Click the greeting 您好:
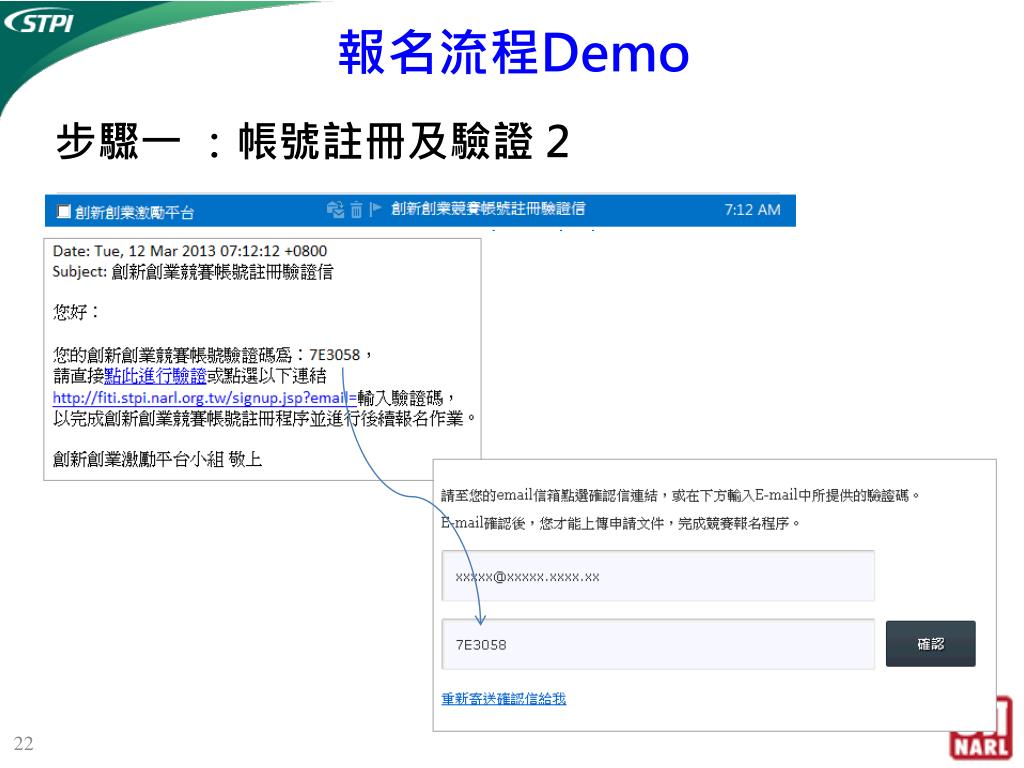The image size is (1024, 768). [75, 312]
